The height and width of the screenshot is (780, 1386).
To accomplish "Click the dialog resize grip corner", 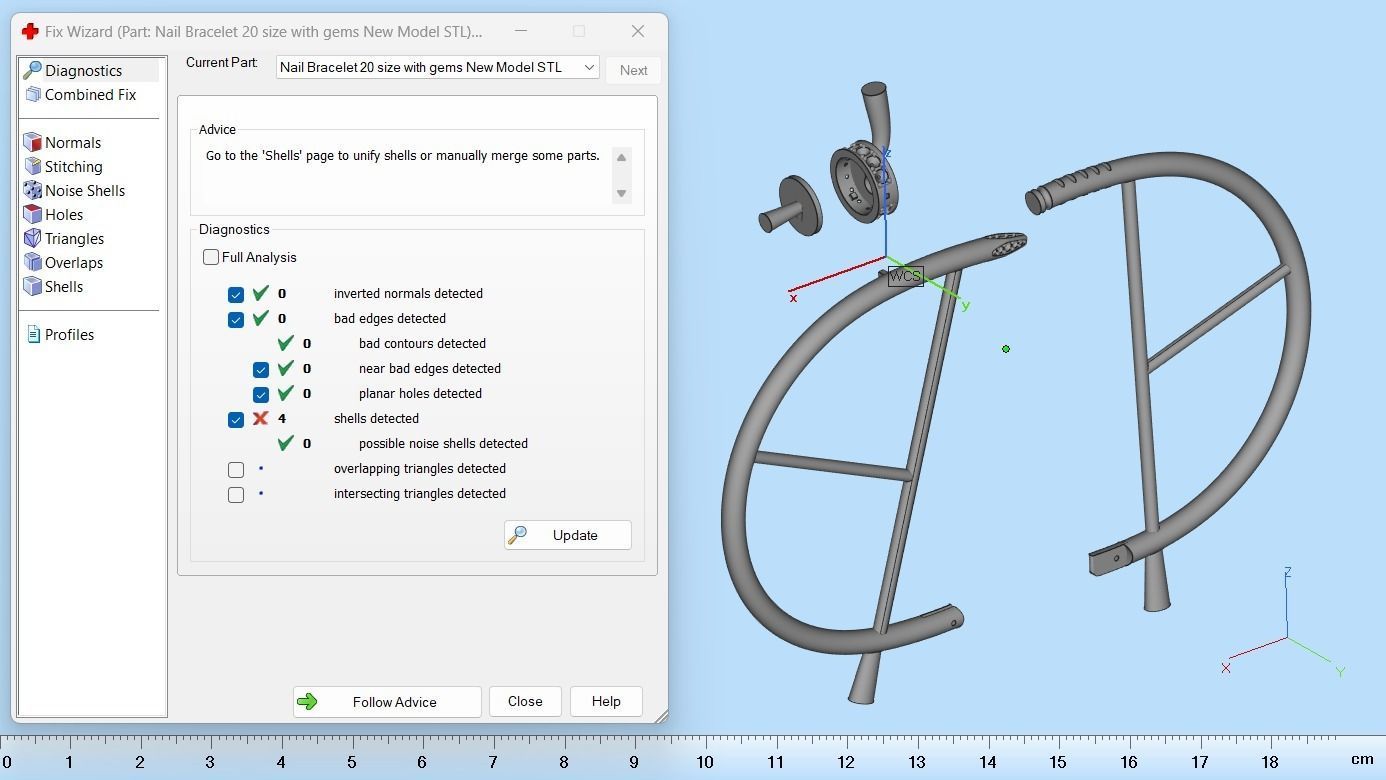I will point(661,716).
